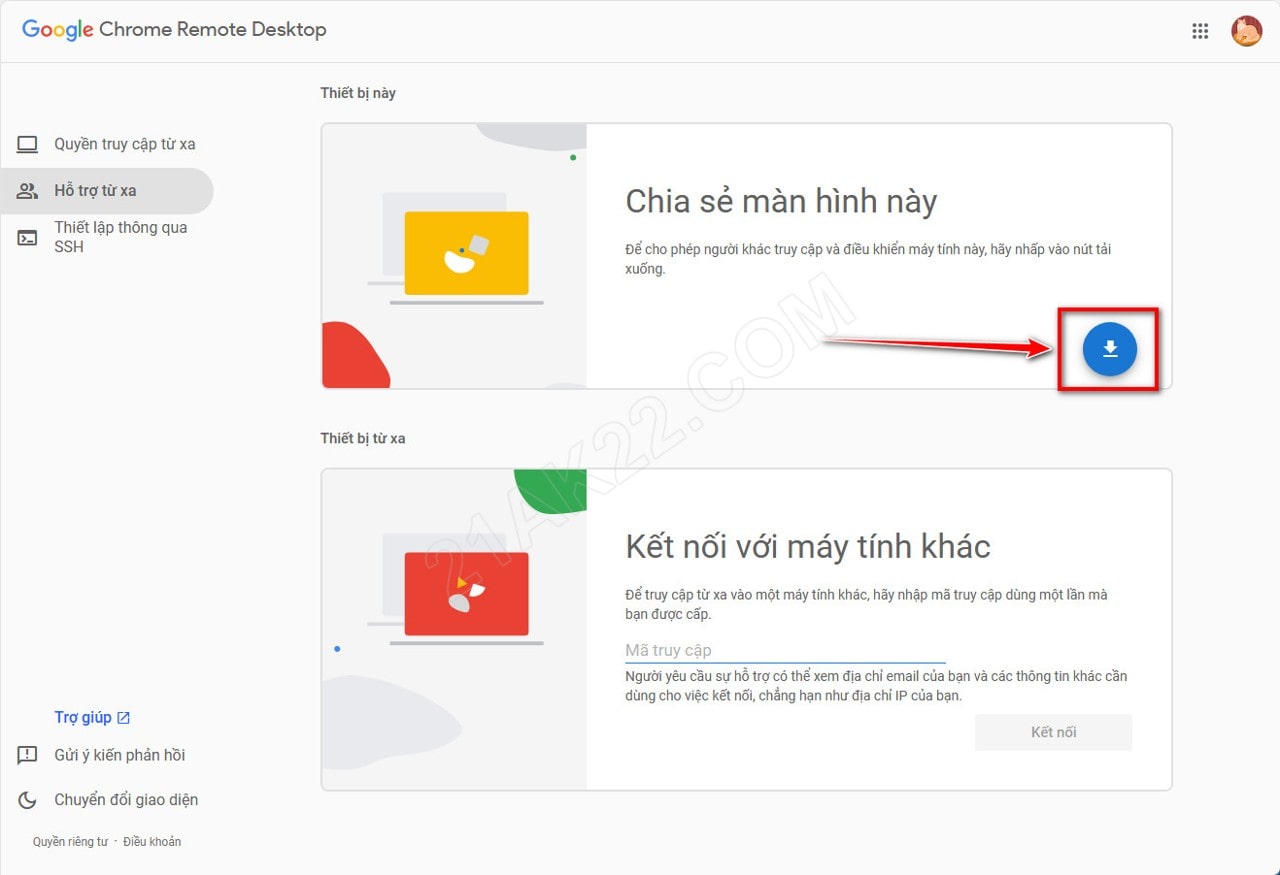Click the people icon for remote support
Image resolution: width=1280 pixels, height=875 pixels.
[27, 190]
